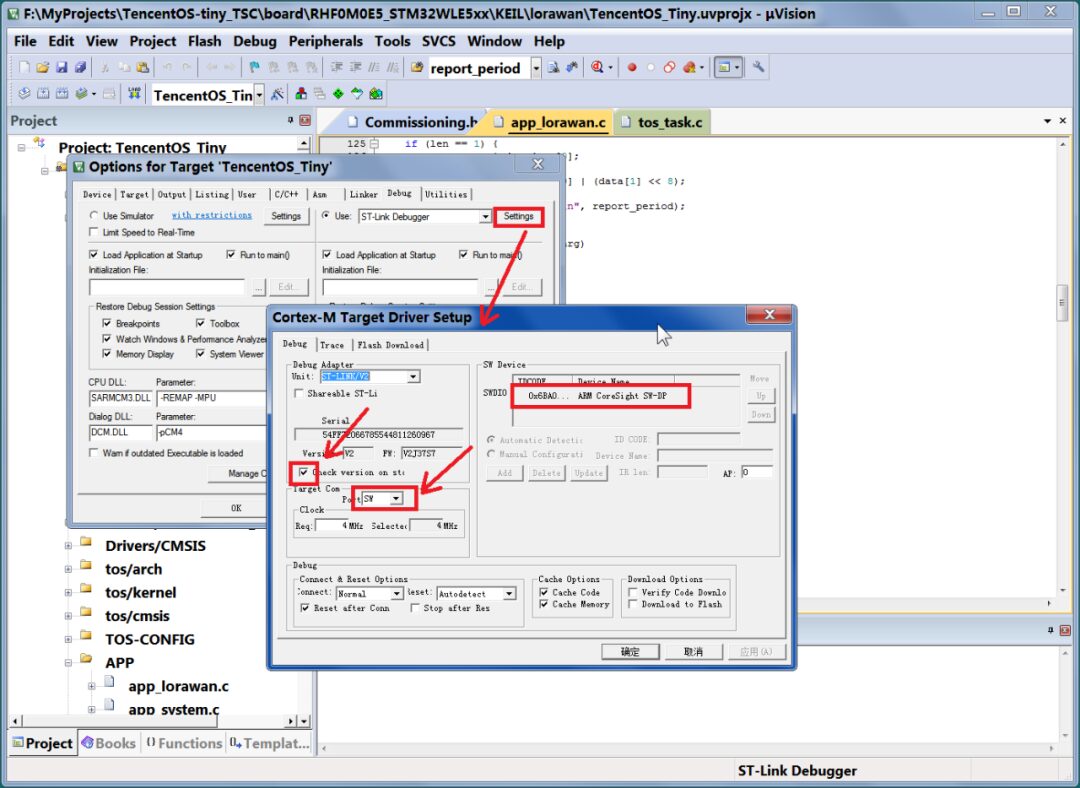This screenshot has width=1080, height=788.
Task: Click ST-Link Debugger Settings button
Action: 519,216
